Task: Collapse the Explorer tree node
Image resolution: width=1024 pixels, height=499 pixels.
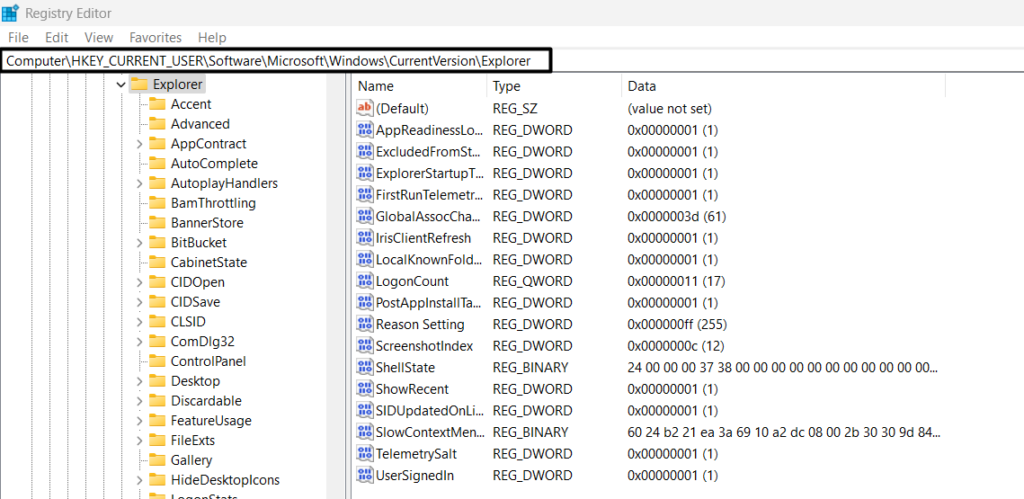Action: click(x=121, y=85)
